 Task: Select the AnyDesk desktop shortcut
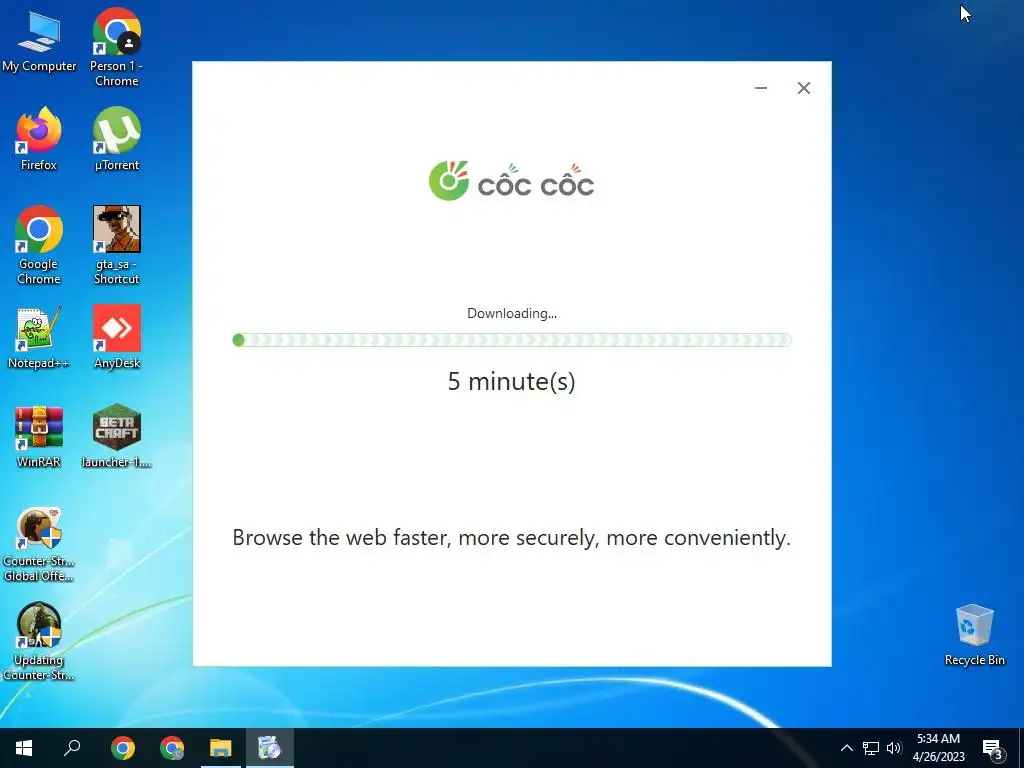(116, 337)
